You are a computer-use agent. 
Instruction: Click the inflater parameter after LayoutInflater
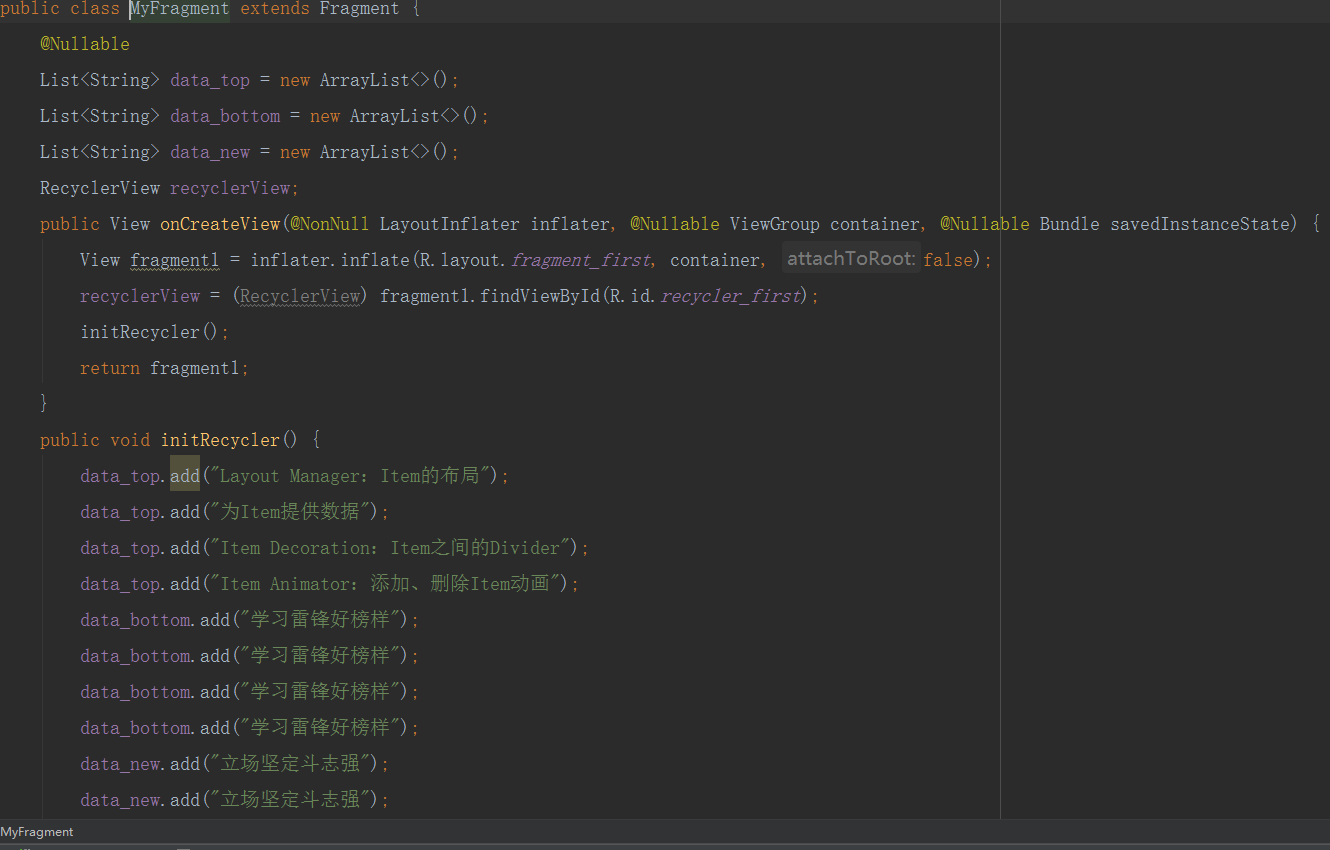click(x=570, y=224)
